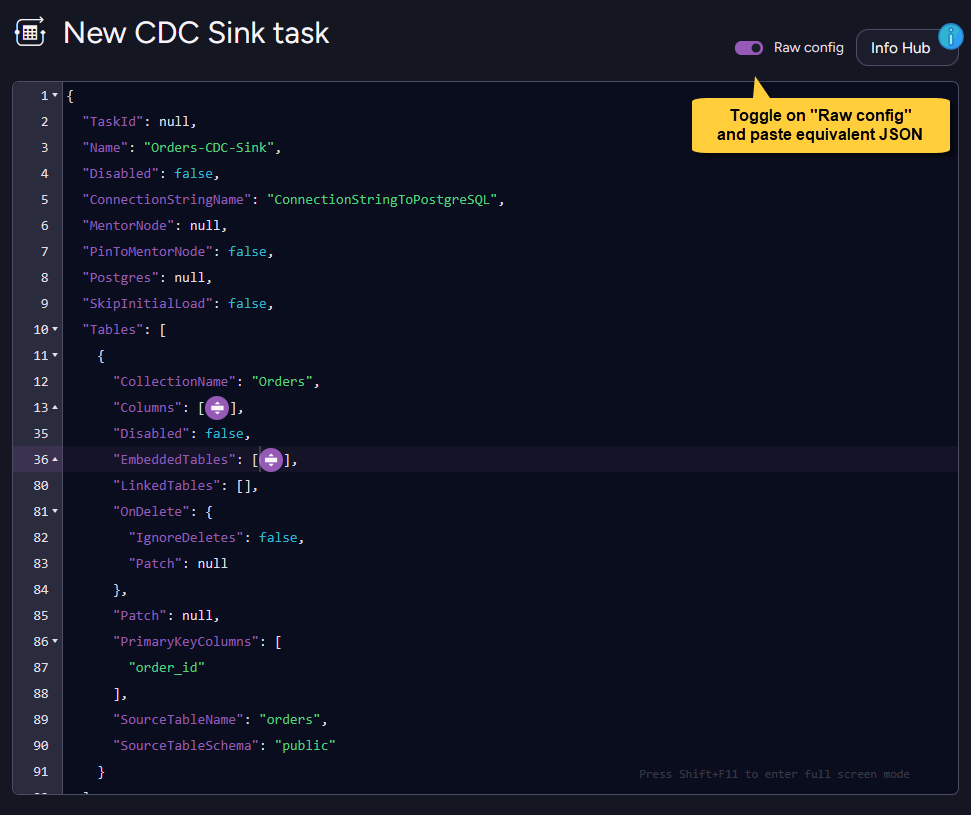This screenshot has width=971, height=815.
Task: Click the "CollectionName" key
Action: (x=174, y=381)
